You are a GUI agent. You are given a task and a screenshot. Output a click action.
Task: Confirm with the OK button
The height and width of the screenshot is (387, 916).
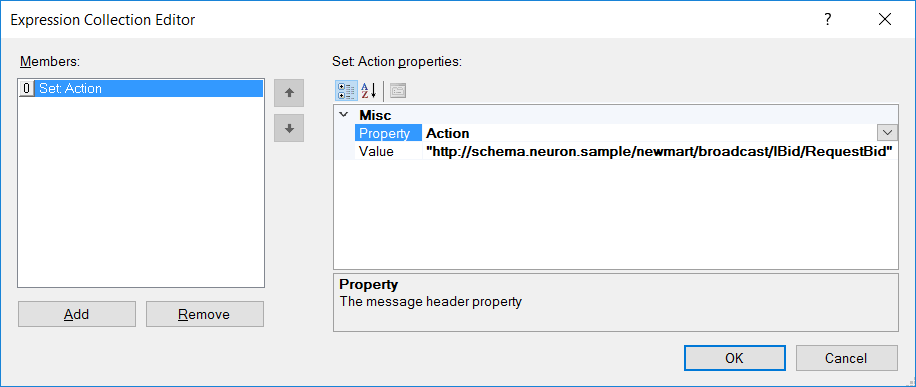[734, 358]
